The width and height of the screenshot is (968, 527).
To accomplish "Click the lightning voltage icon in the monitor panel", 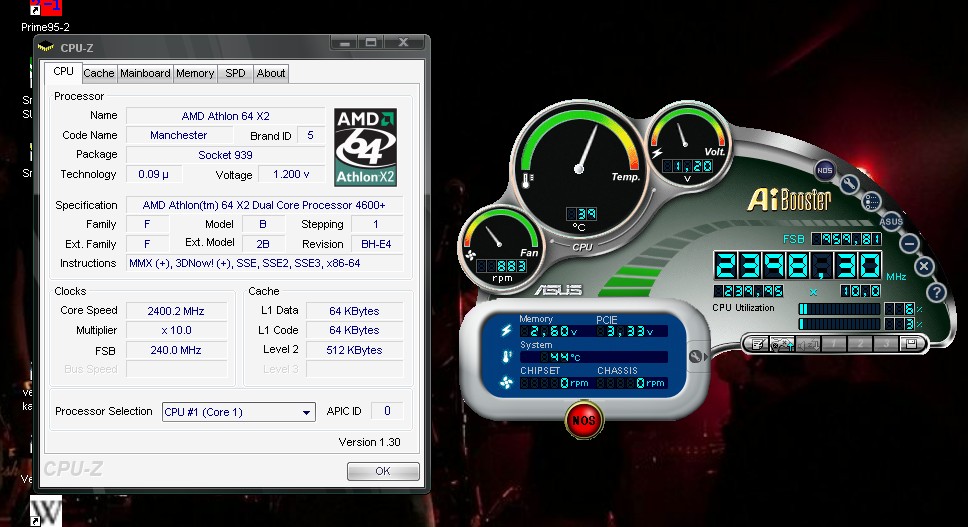I will [506, 331].
